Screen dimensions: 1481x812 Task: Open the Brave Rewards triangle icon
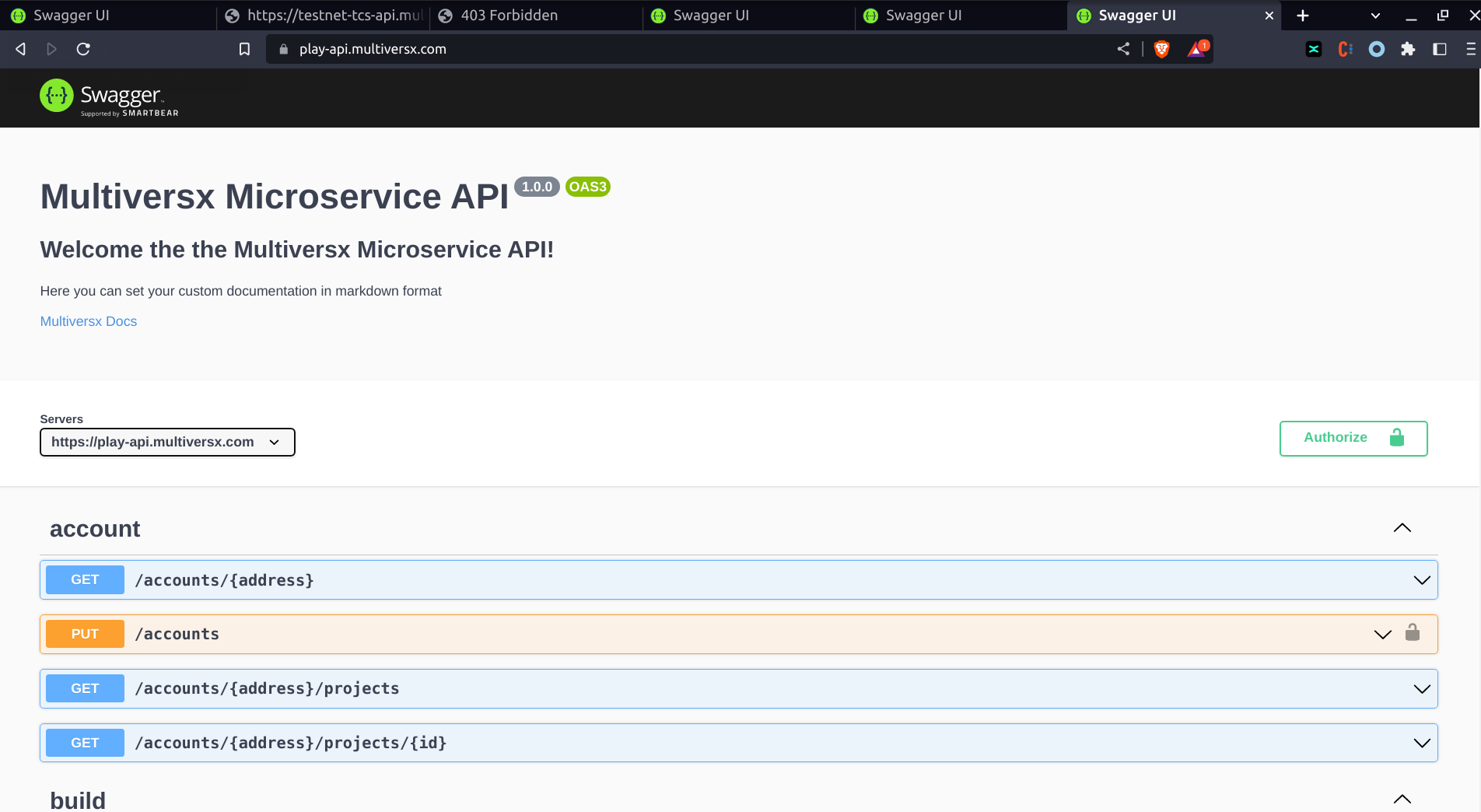pos(1197,49)
